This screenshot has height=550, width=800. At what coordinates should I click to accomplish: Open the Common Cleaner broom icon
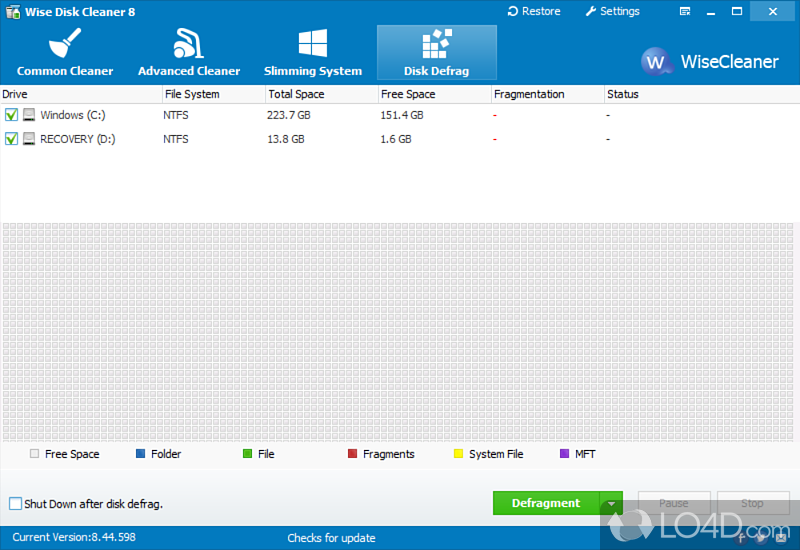(x=64, y=43)
